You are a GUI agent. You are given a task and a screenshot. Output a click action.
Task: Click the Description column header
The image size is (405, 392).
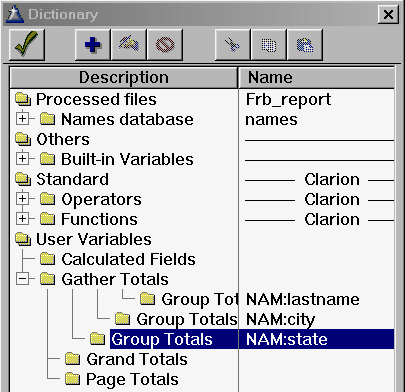(124, 77)
